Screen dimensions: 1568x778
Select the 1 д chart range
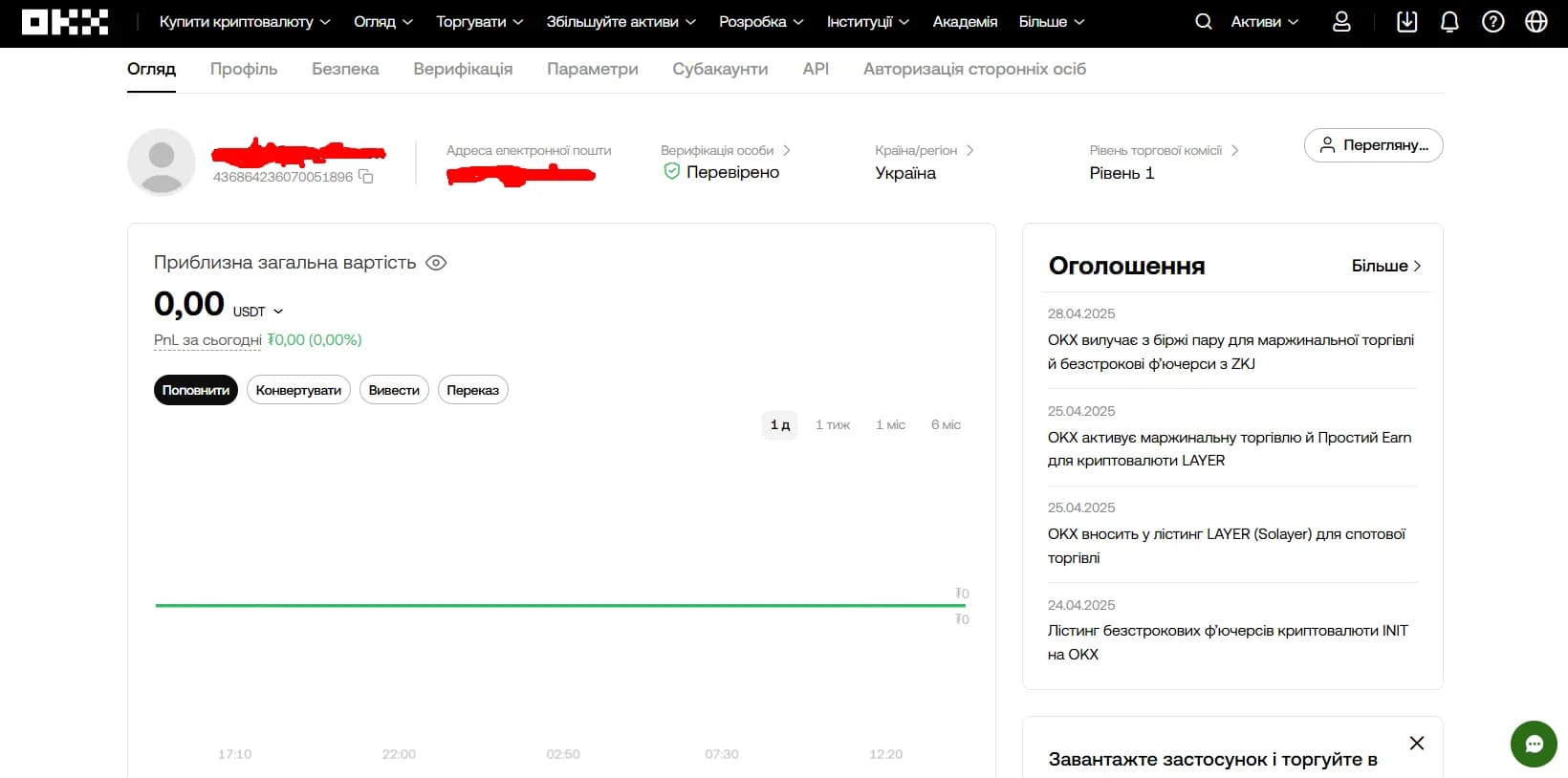coord(780,424)
